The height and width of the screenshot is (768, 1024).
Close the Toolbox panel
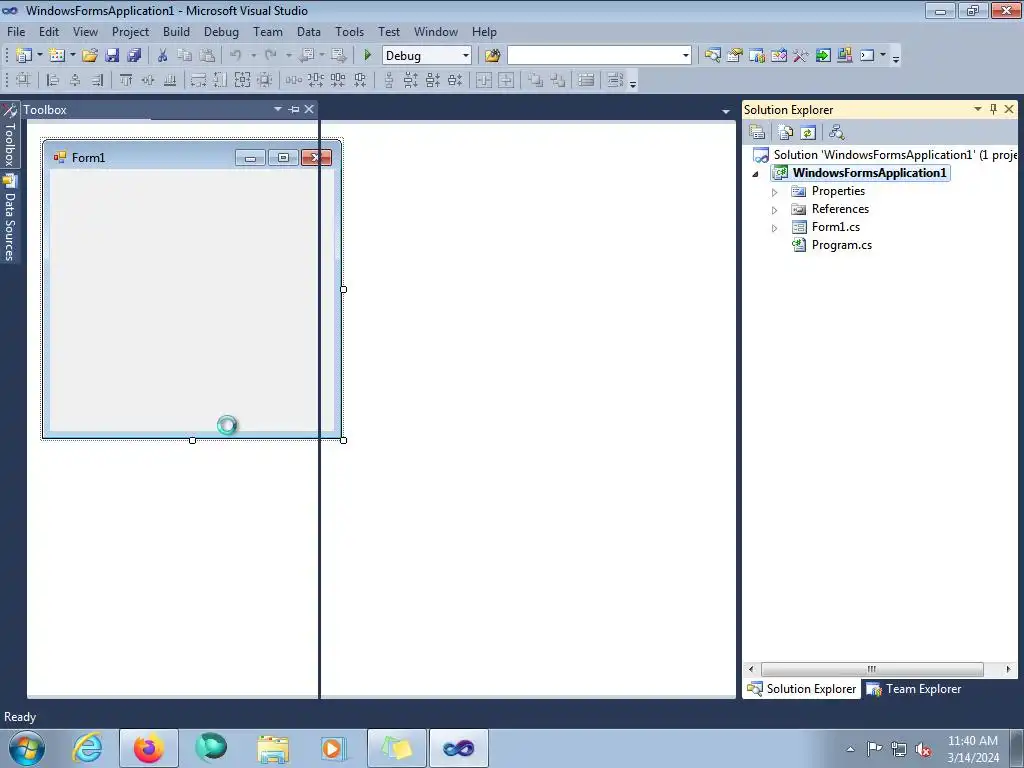[309, 109]
